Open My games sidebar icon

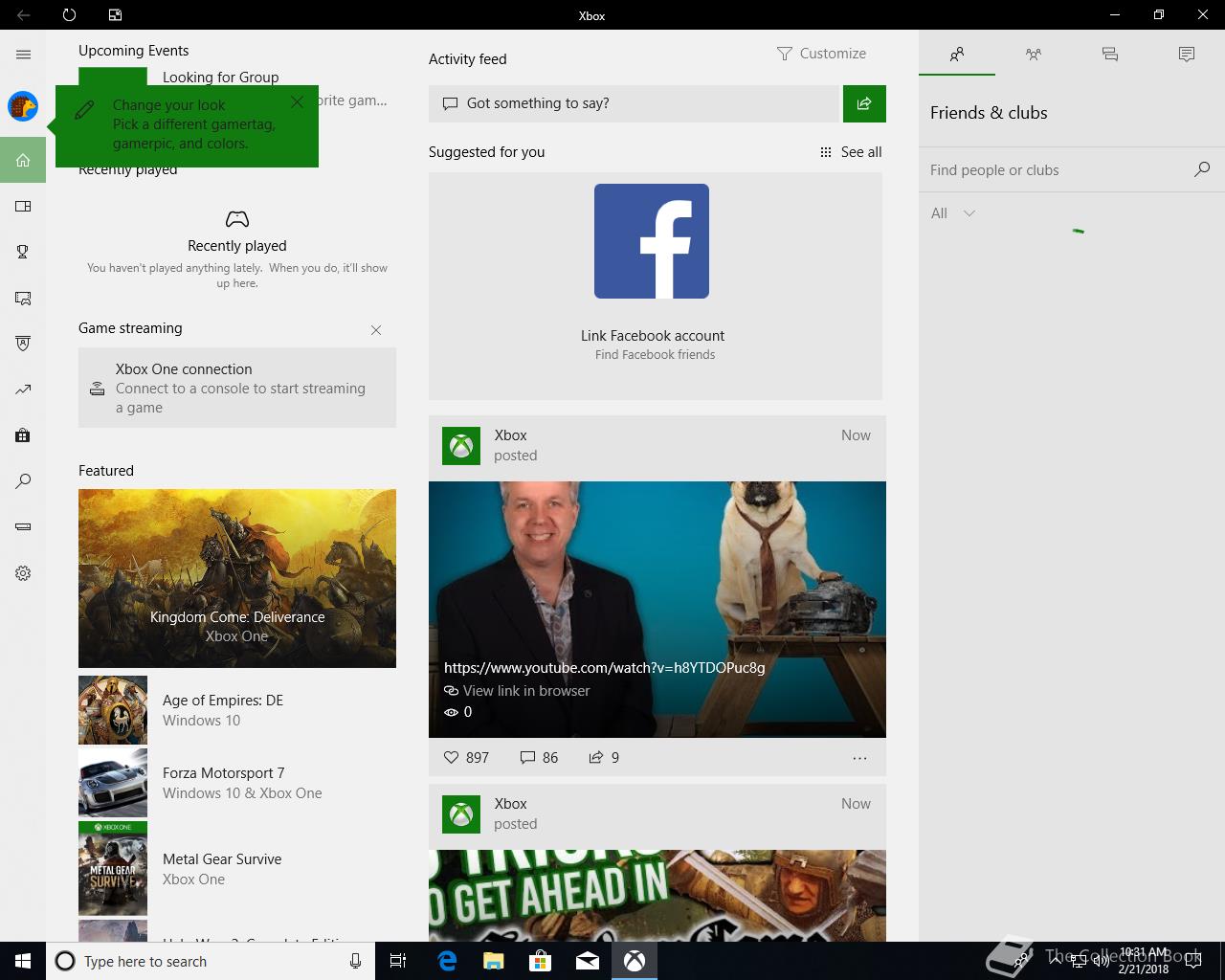coord(23,206)
